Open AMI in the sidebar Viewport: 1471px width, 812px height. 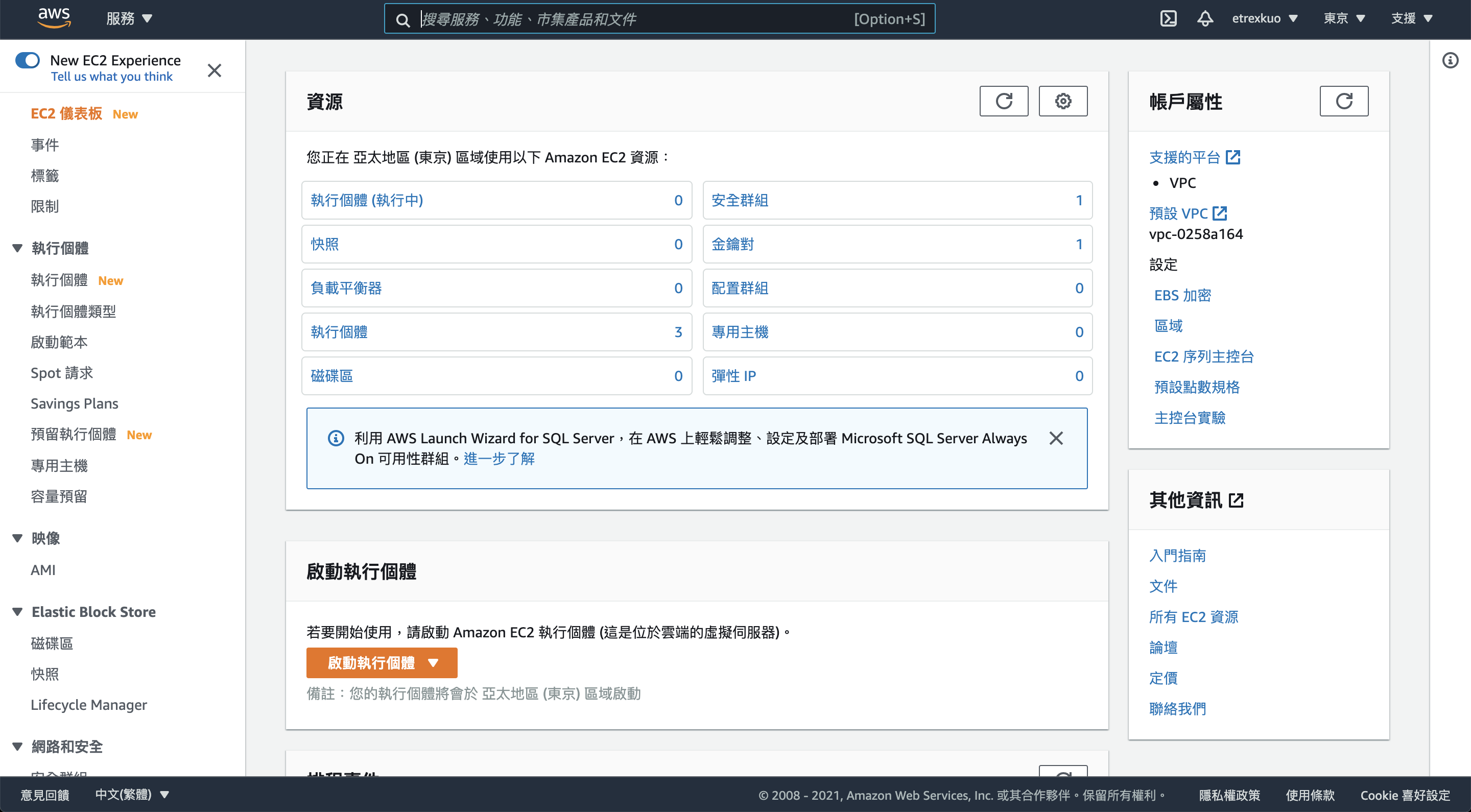tap(43, 570)
